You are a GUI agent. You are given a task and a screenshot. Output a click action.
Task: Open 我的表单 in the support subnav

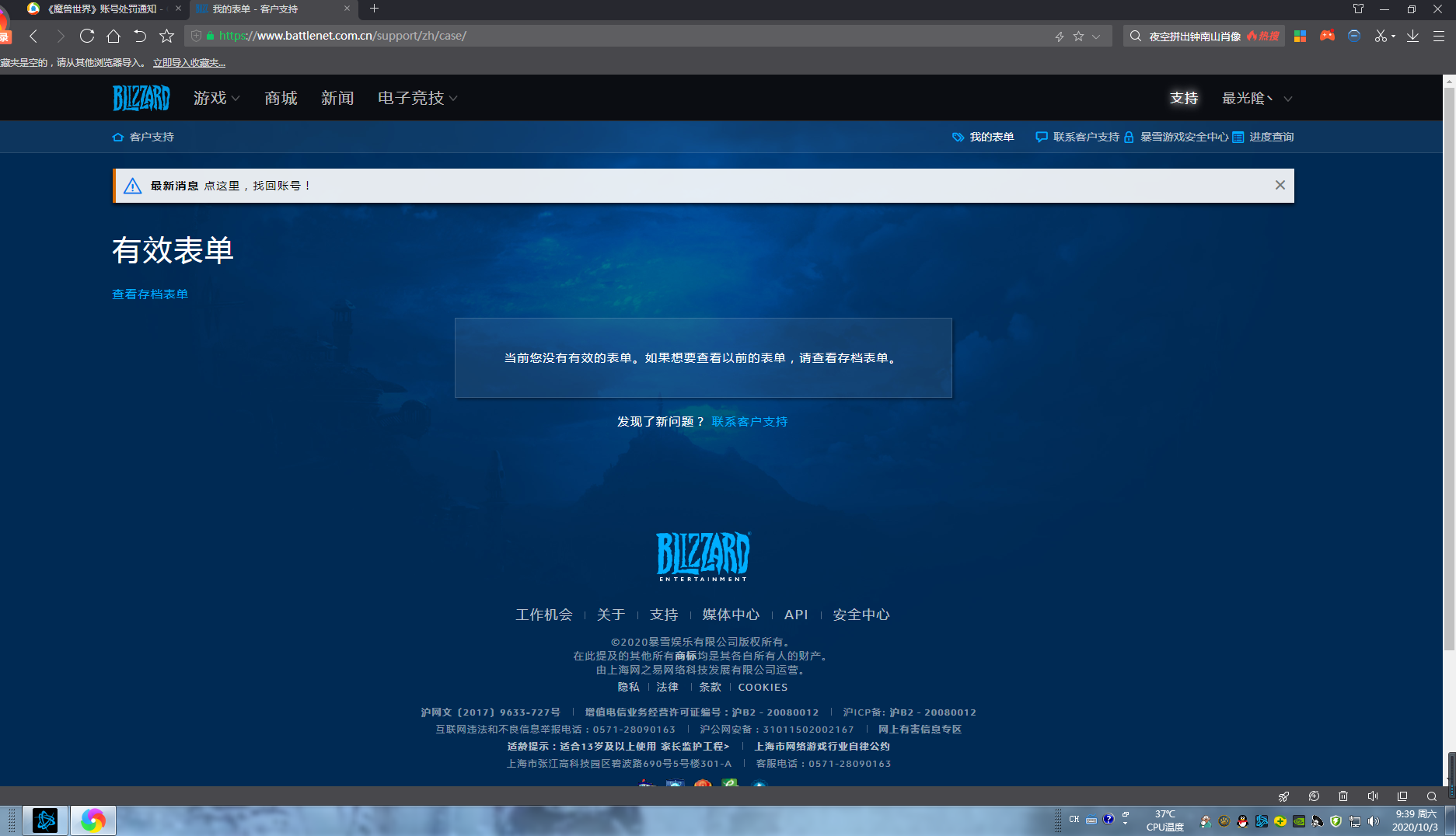coord(983,137)
